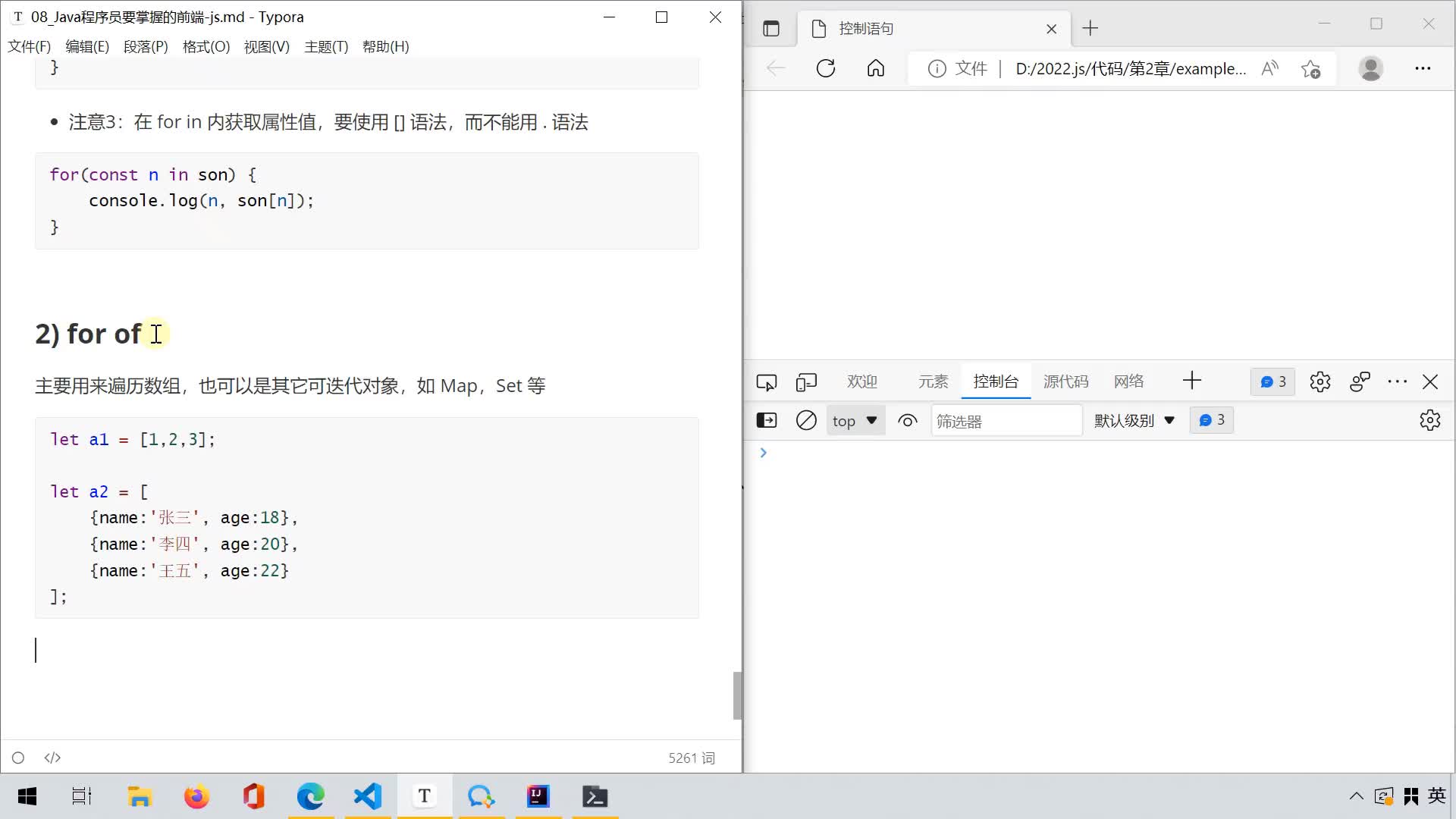Activate DevTools inspect element tool
Image resolution: width=1456 pixels, height=819 pixels.
click(x=767, y=382)
